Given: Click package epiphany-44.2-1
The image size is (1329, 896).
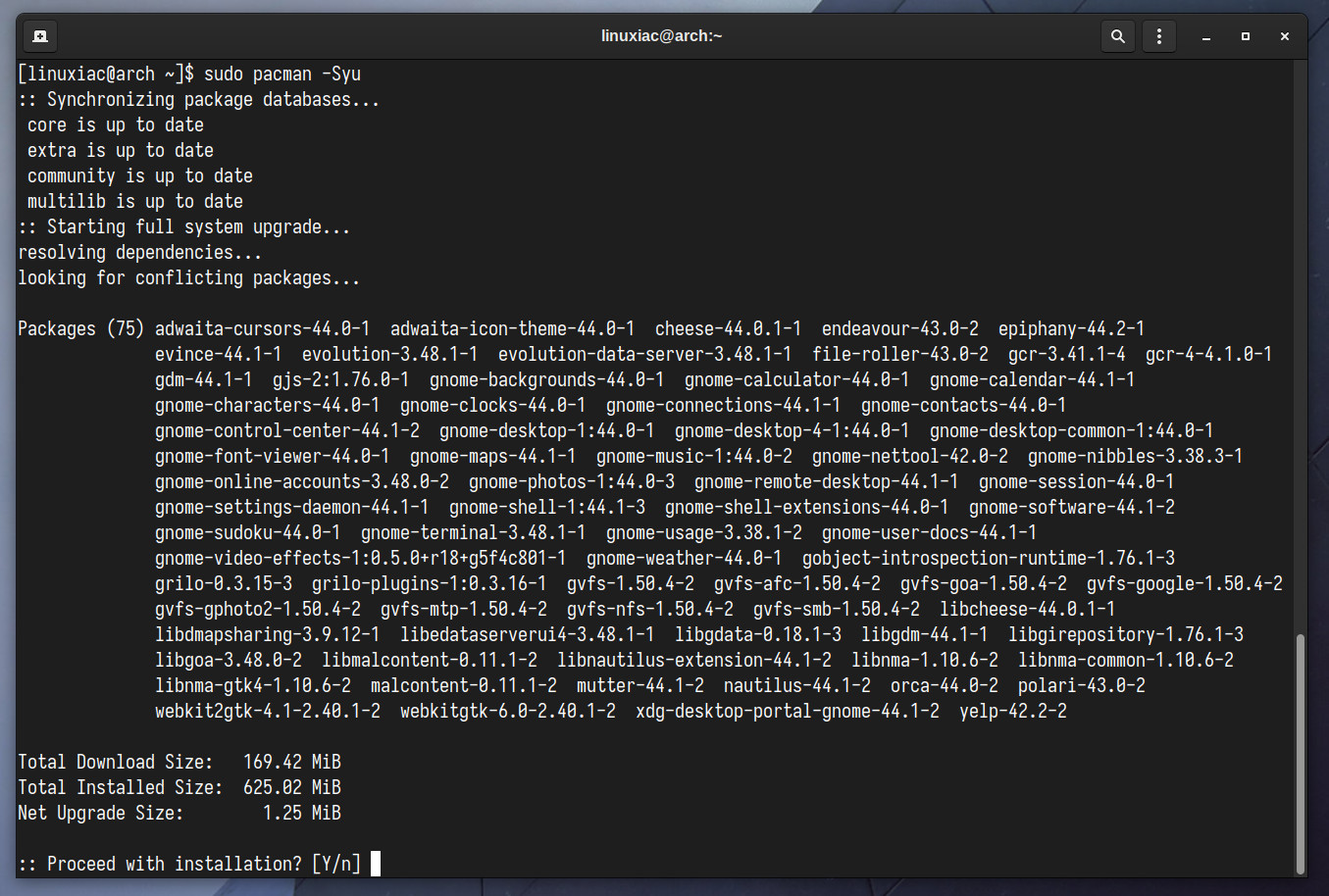Looking at the screenshot, I should pyautogui.click(x=1072, y=329).
